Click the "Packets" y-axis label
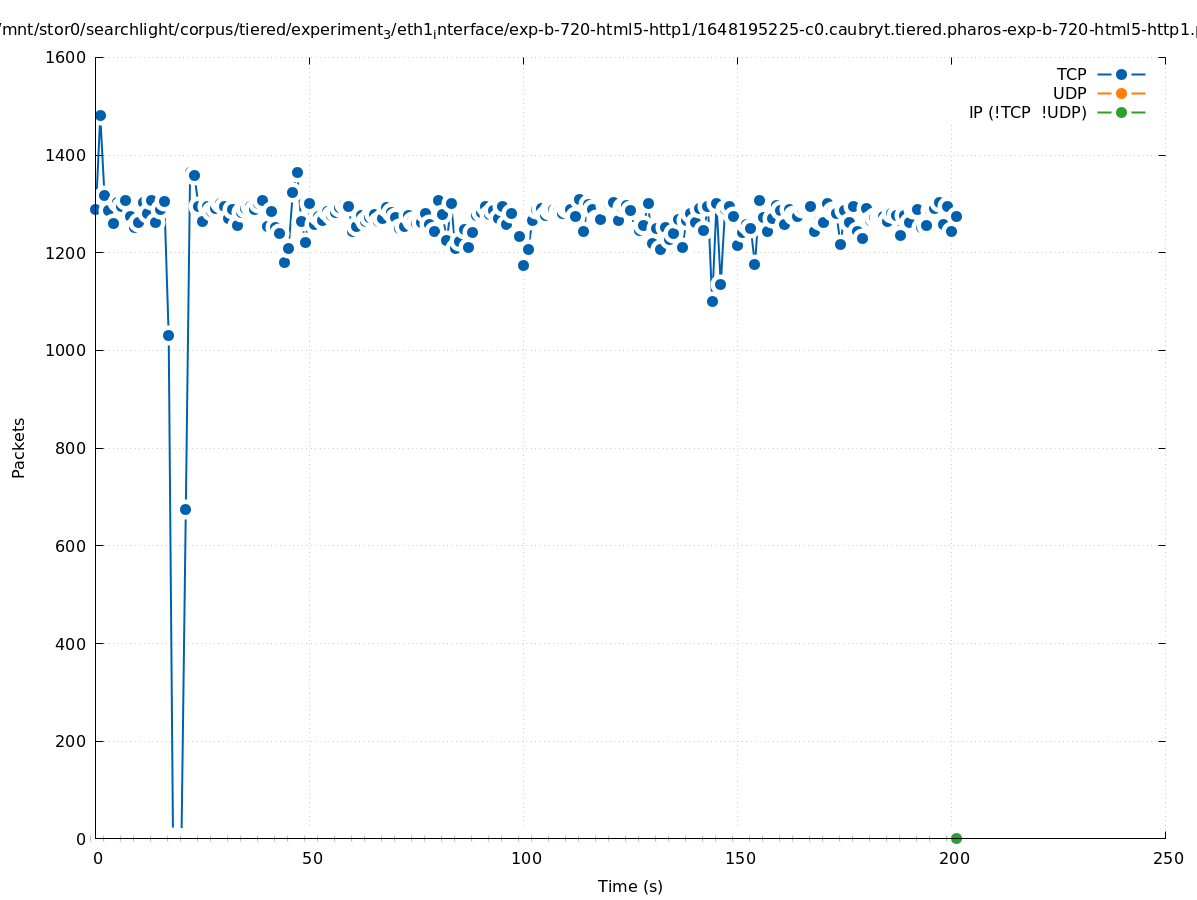This screenshot has width=1197, height=900. [19, 447]
